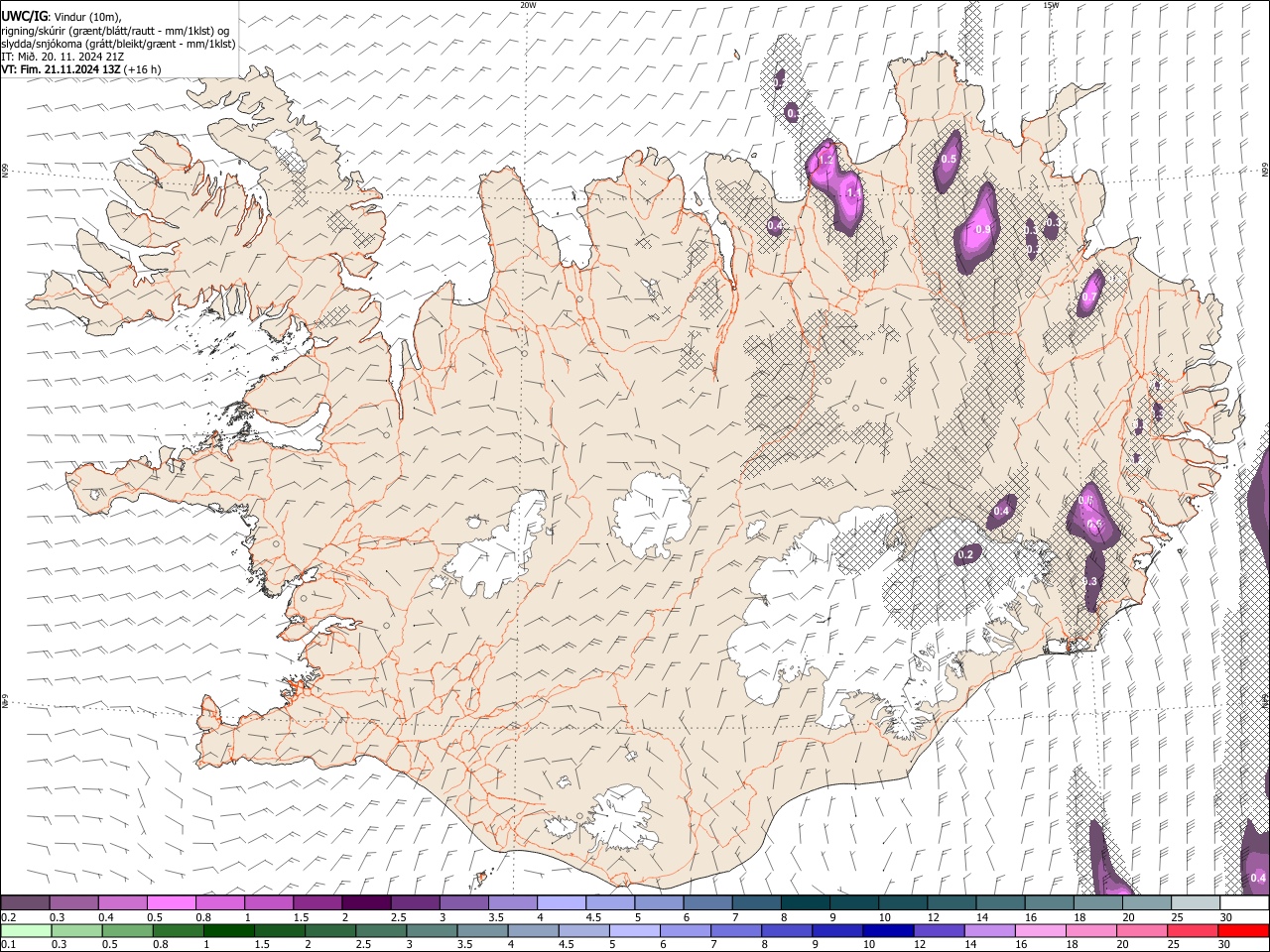This screenshot has width=1270, height=952.
Task: Pick the lower-row red swatch between 25 and 30
Action: coord(1194,930)
